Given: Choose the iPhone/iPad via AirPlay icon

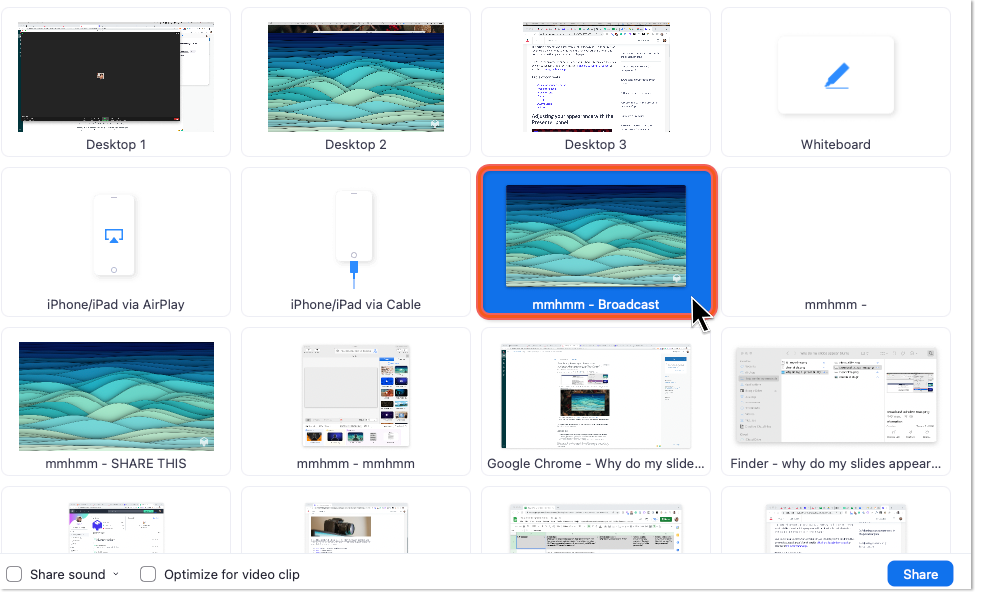Looking at the screenshot, I should [x=114, y=235].
